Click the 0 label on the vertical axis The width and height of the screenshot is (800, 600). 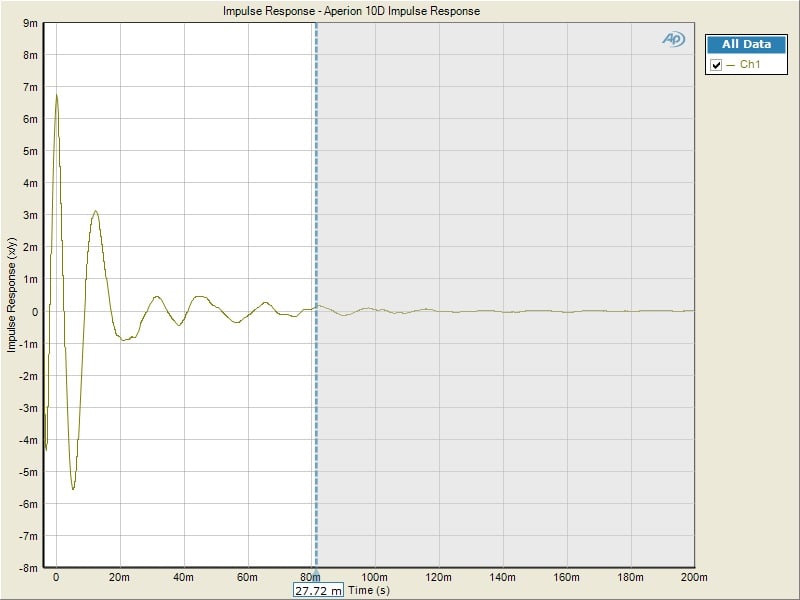(34, 311)
